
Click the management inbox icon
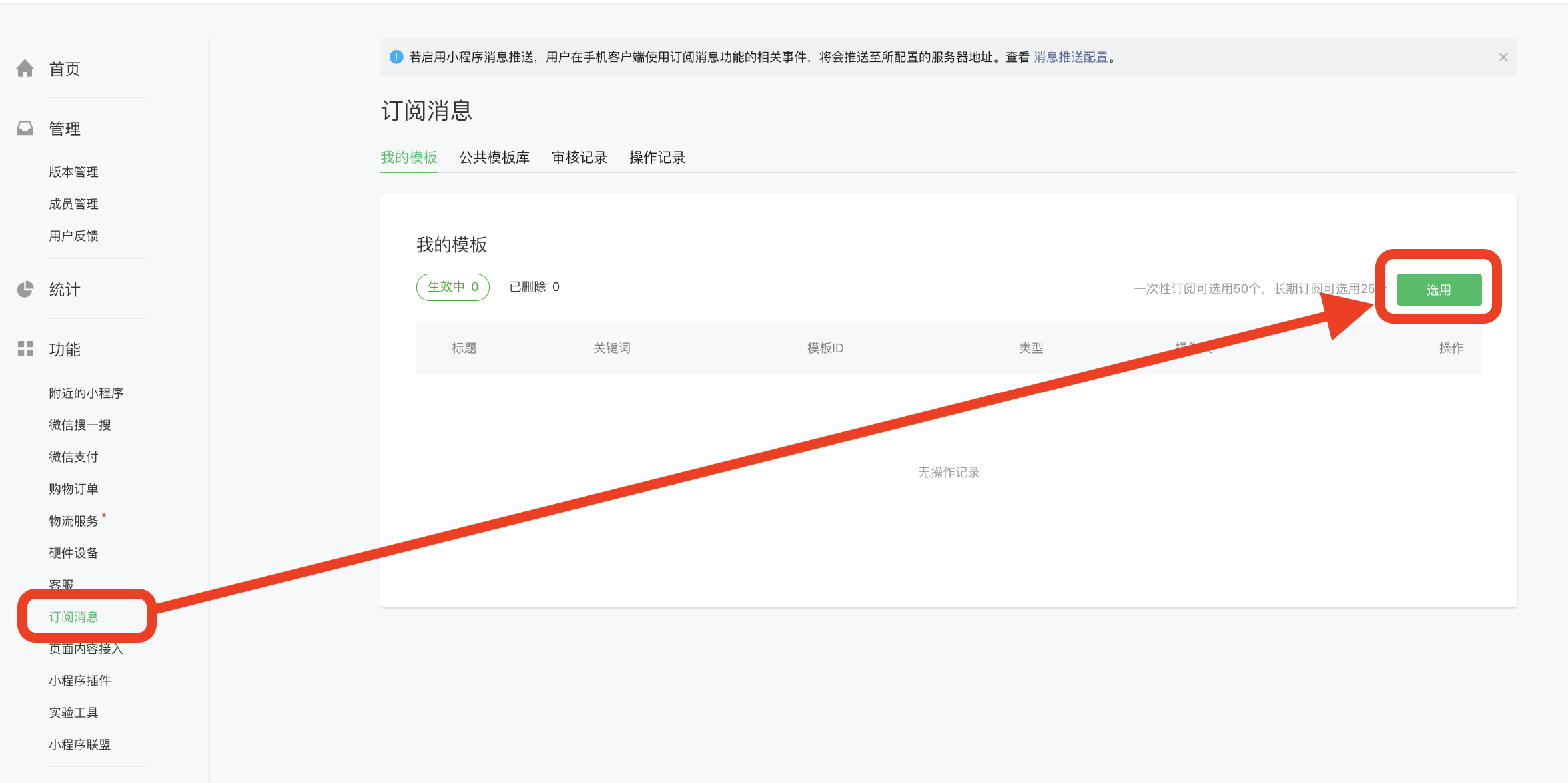pos(25,129)
